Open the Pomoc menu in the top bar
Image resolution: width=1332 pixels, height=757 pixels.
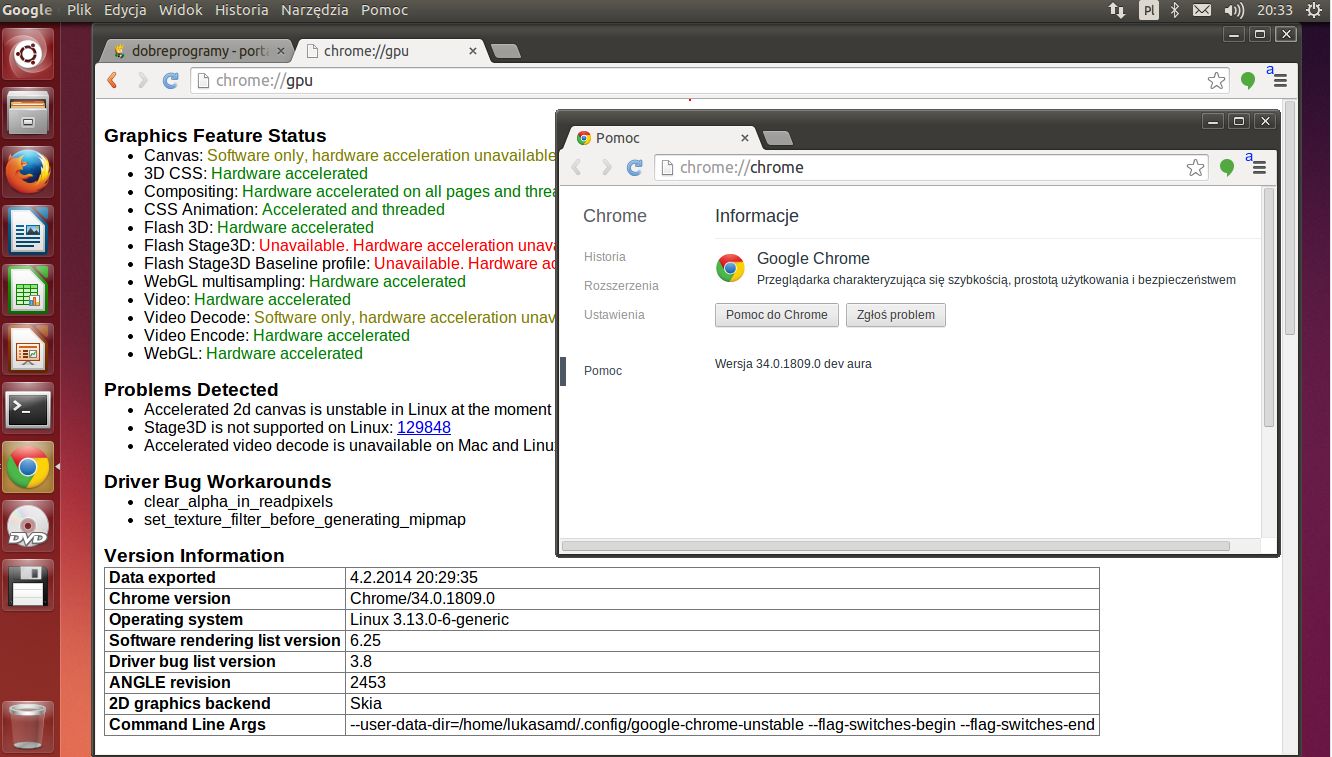tap(384, 10)
